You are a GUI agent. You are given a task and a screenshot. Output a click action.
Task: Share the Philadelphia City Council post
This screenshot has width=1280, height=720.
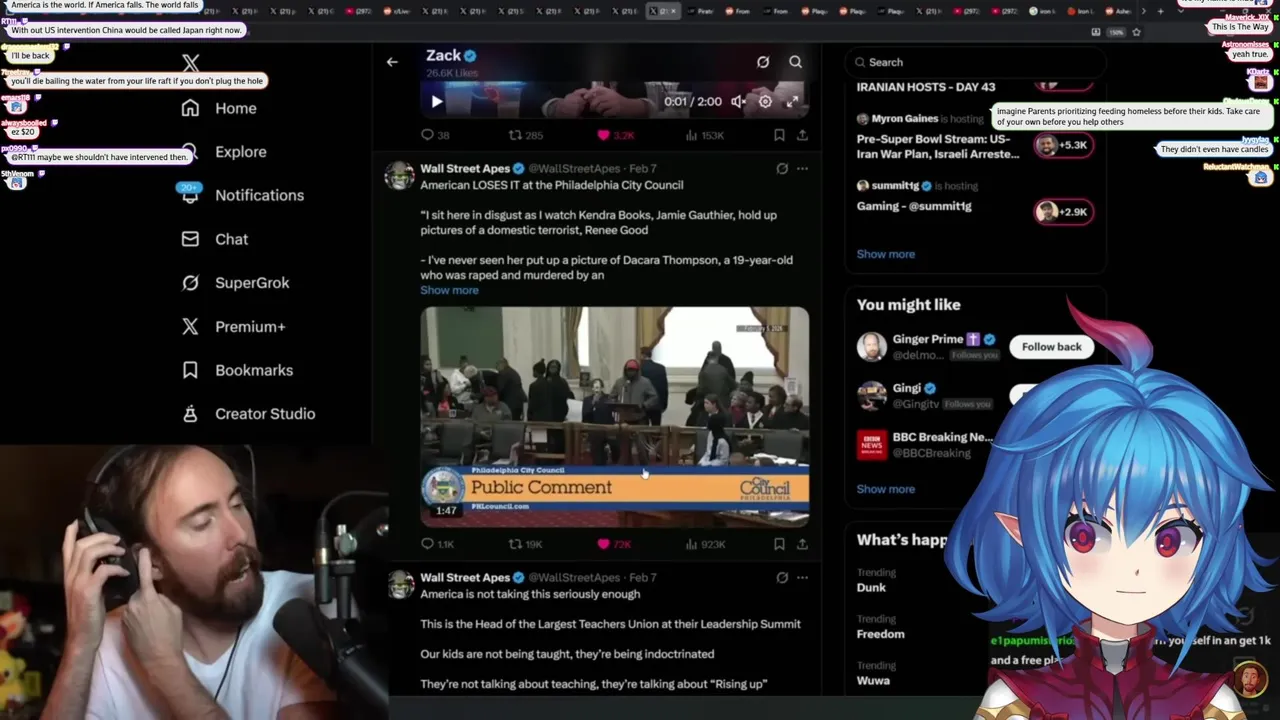pyautogui.click(x=802, y=544)
